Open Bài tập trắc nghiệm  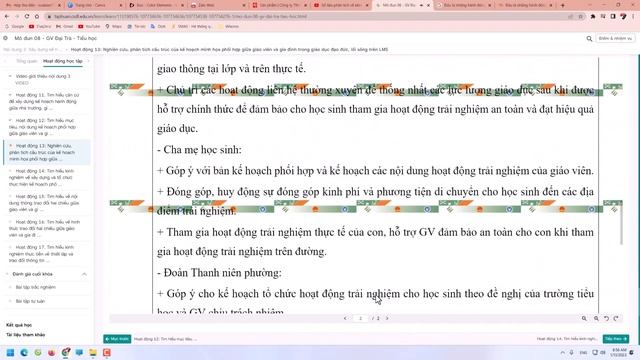click(36, 287)
